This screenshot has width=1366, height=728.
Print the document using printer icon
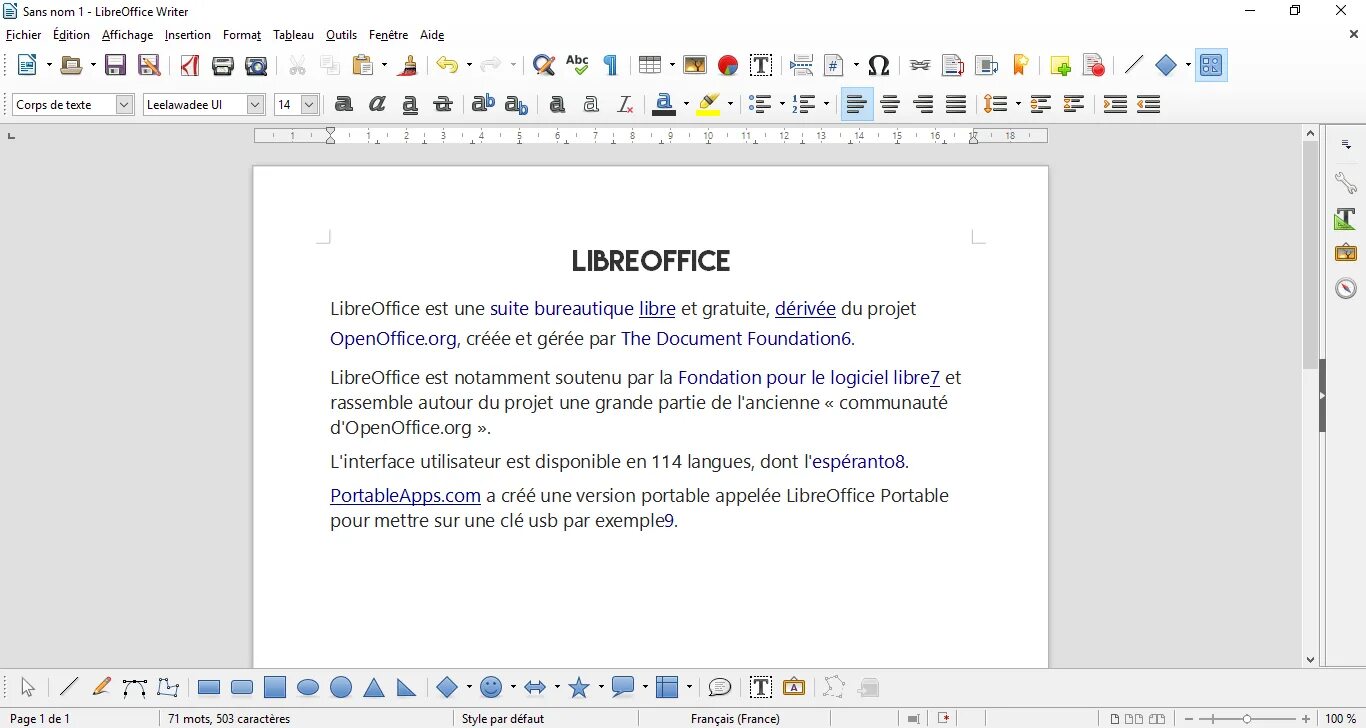(223, 66)
